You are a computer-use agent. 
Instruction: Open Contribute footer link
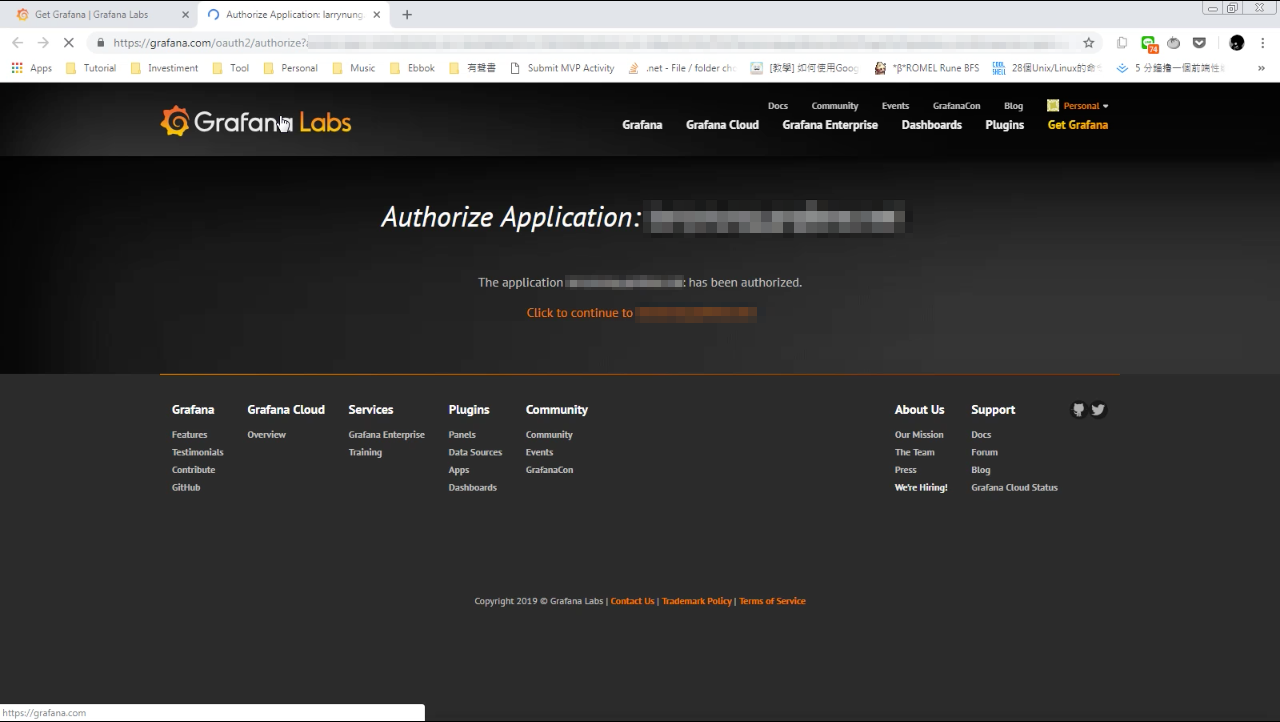coord(193,470)
